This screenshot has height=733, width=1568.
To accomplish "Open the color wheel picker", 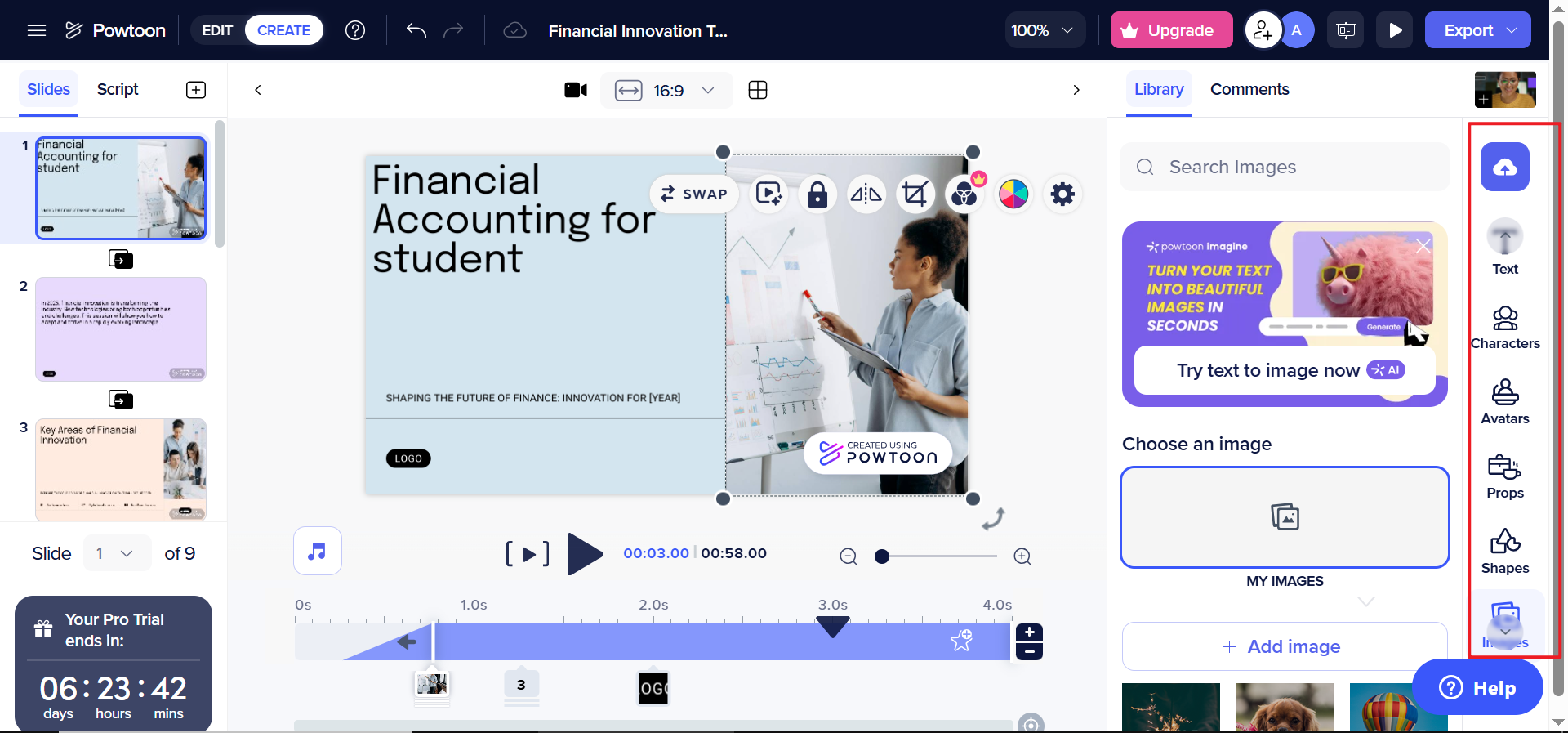I will (x=1013, y=194).
